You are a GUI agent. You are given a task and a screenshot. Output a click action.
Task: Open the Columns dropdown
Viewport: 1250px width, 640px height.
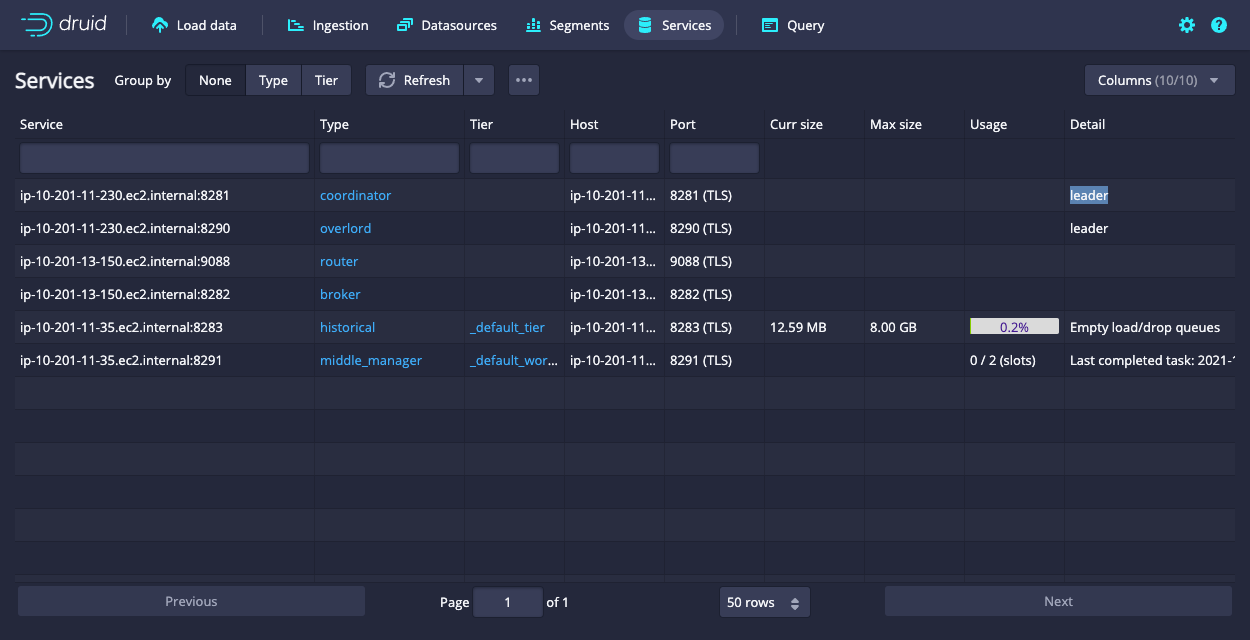coord(1159,80)
